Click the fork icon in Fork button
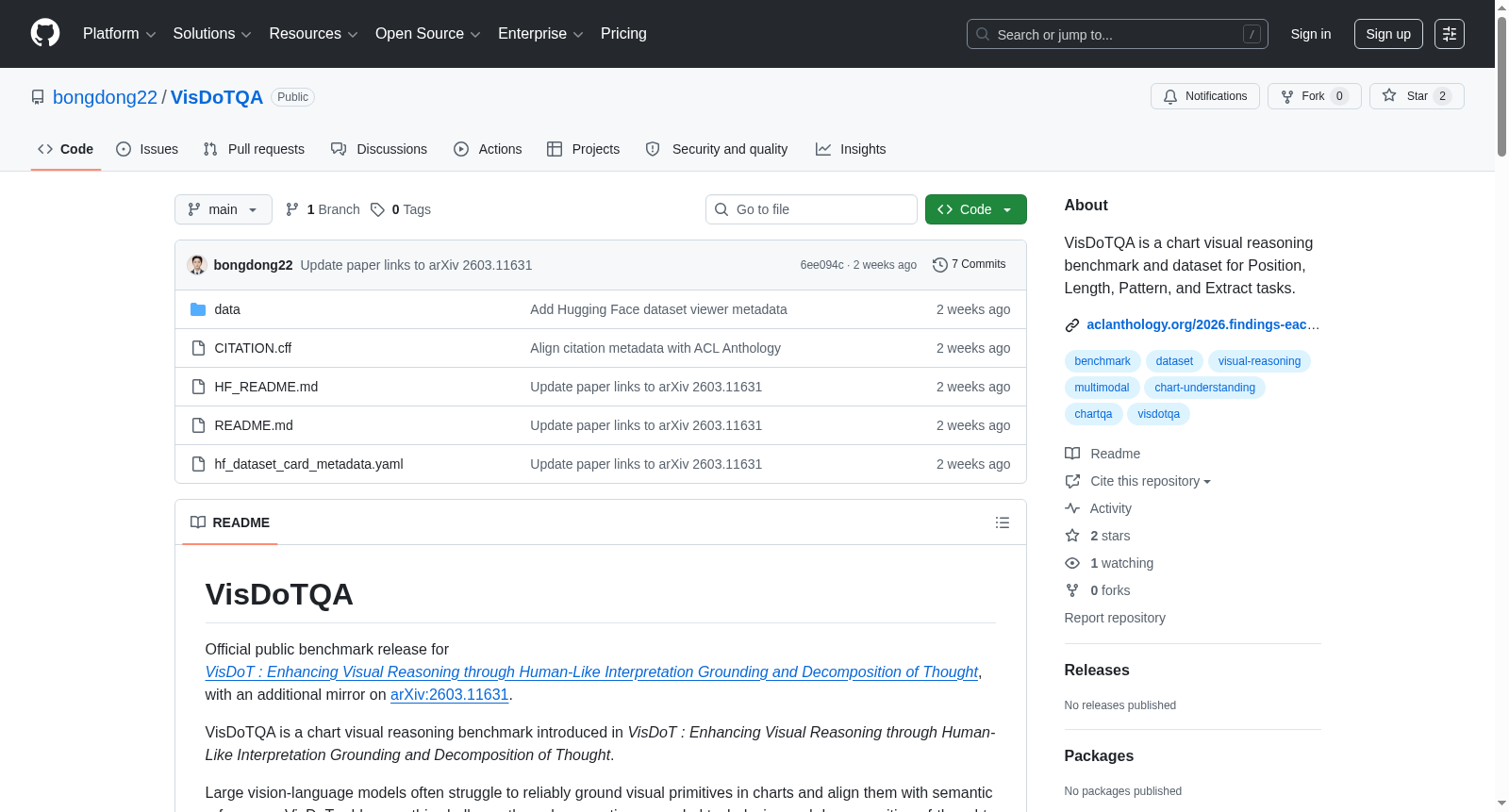The height and width of the screenshot is (812, 1509). pyautogui.click(x=1287, y=96)
